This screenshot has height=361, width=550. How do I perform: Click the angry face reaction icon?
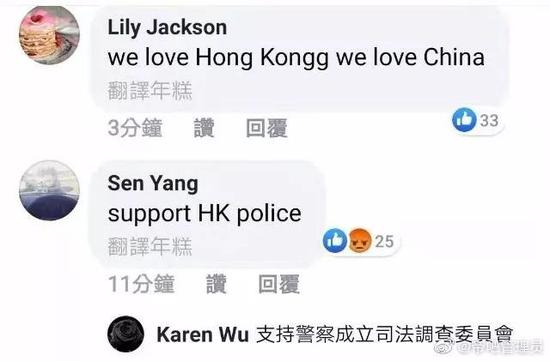click(360, 241)
